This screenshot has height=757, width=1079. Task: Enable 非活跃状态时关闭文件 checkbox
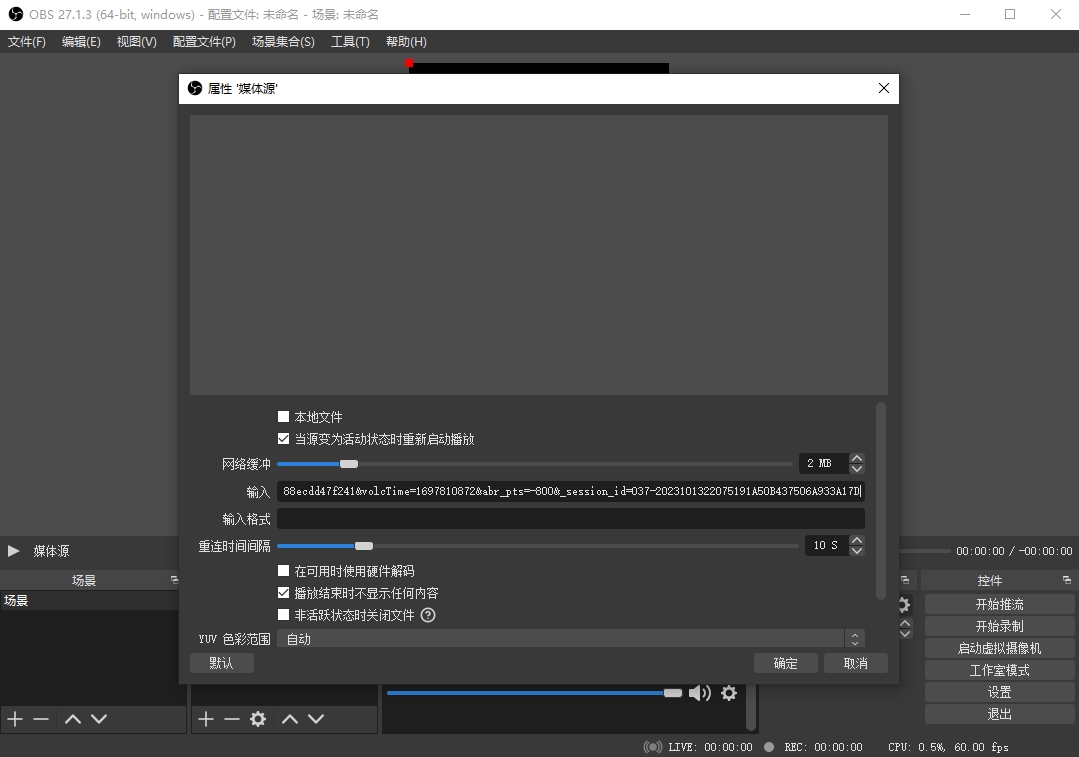pos(283,615)
